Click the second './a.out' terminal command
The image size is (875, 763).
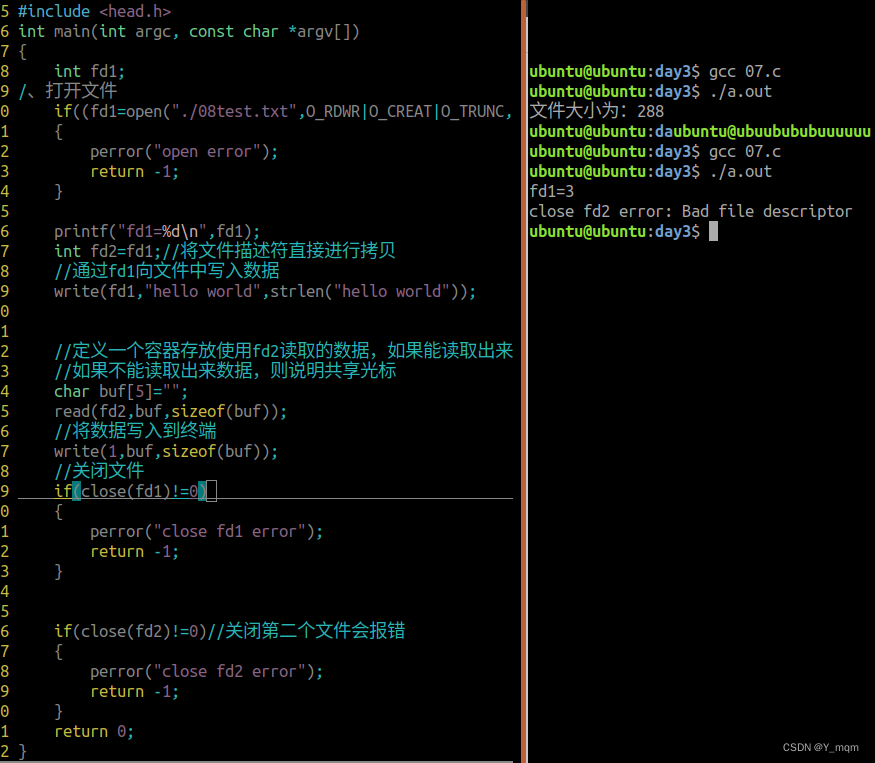[741, 172]
